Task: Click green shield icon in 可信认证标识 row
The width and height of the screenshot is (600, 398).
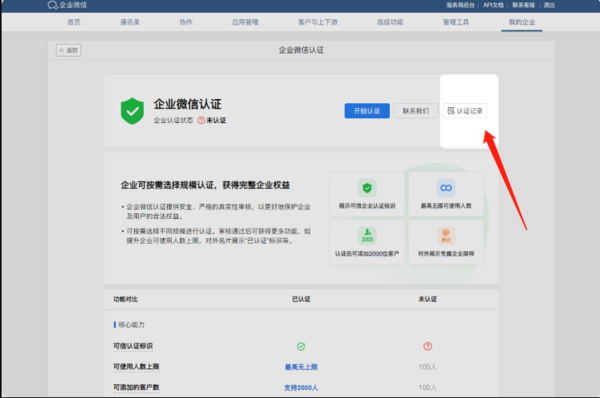Action: (301, 346)
